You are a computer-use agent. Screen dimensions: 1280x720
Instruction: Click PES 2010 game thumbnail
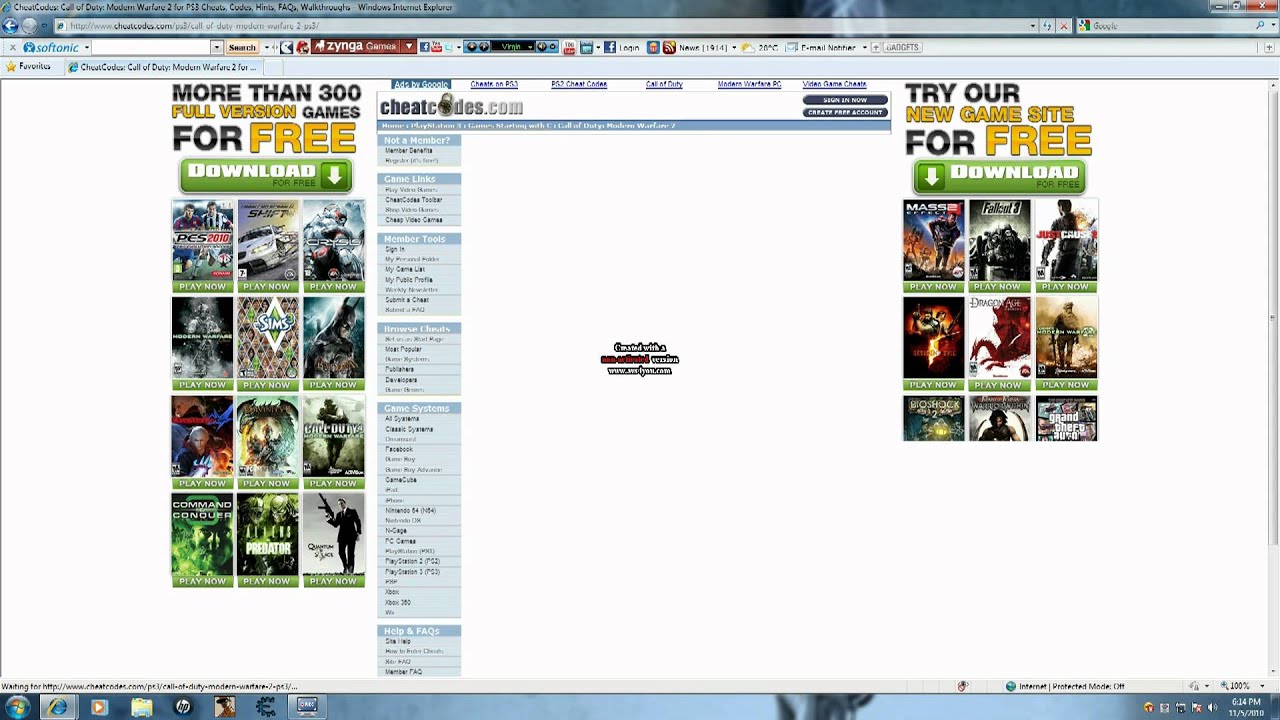point(202,240)
